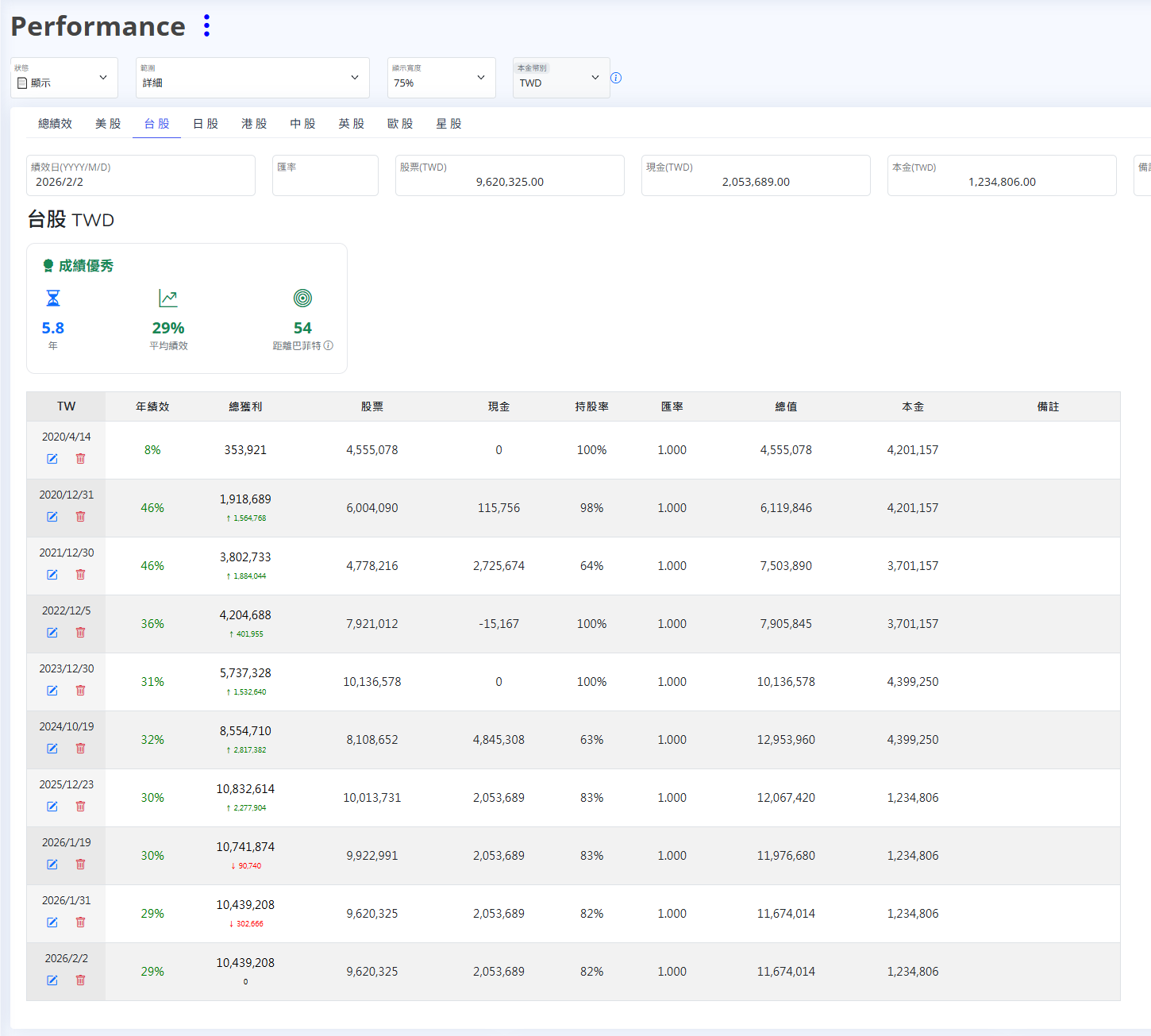Click the 年績效 column header

point(152,406)
